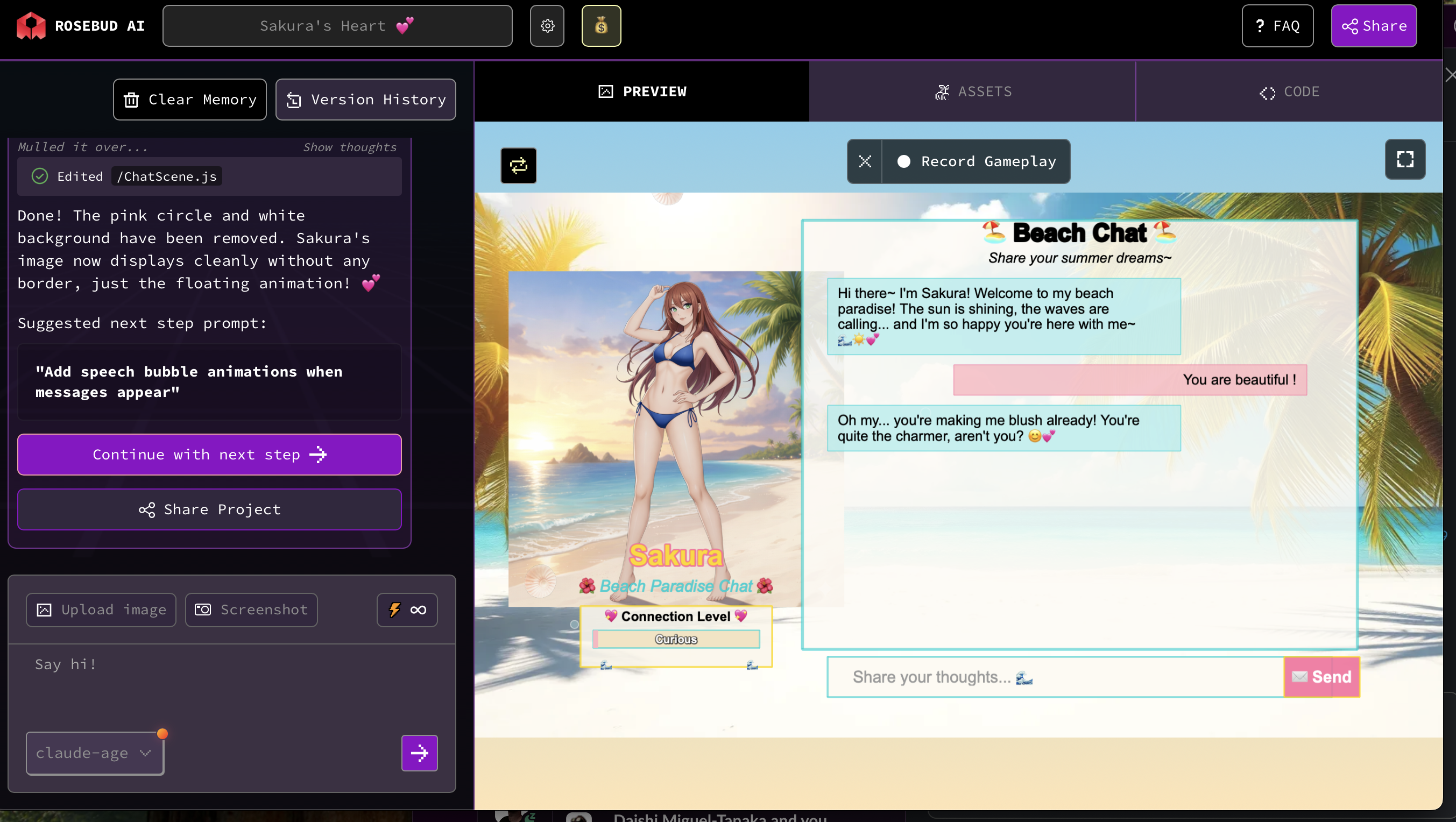Open settings with the gear icon
Image resolution: width=1456 pixels, height=822 pixels.
(x=547, y=26)
